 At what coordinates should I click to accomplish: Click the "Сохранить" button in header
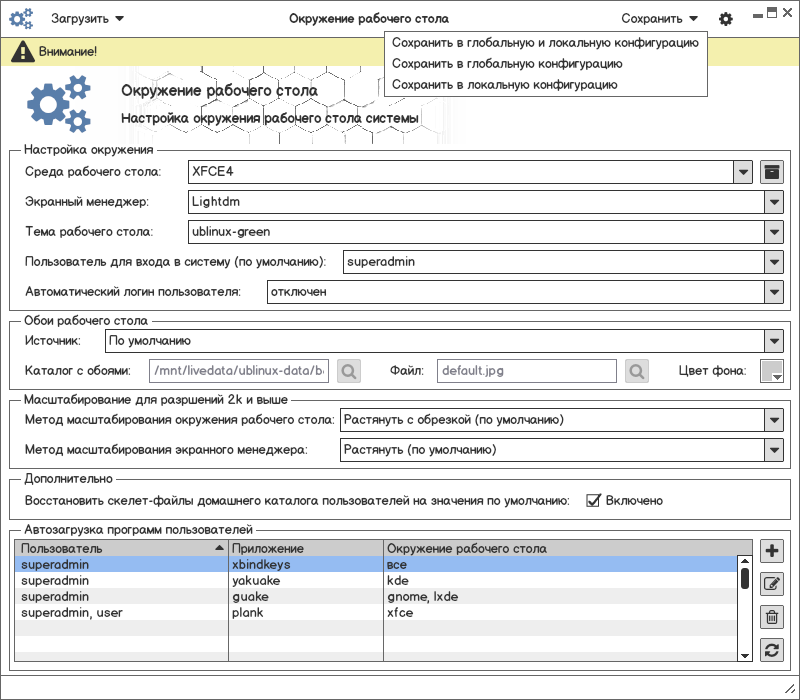(x=659, y=19)
